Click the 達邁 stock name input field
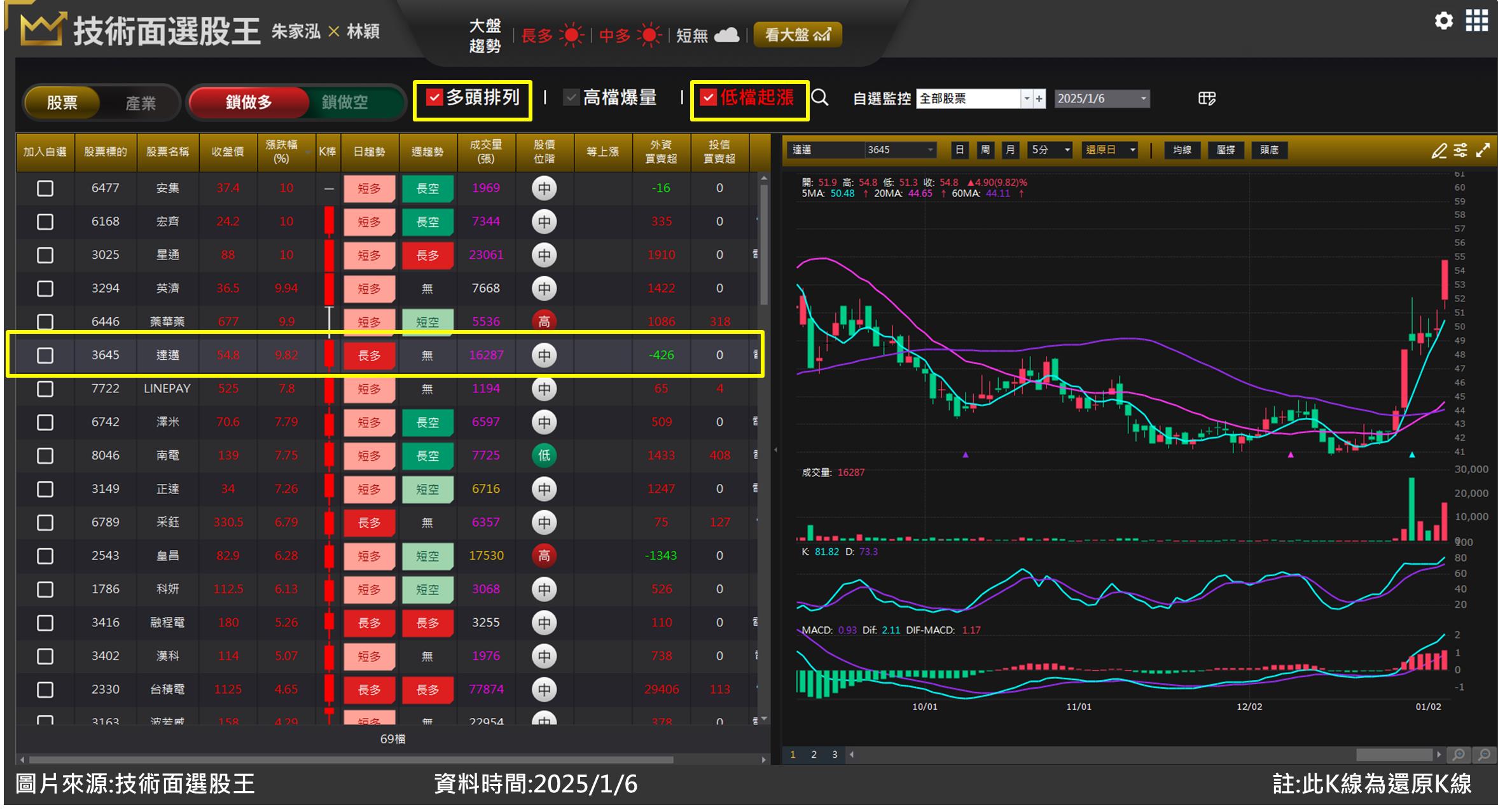1498x812 pixels. tap(826, 150)
